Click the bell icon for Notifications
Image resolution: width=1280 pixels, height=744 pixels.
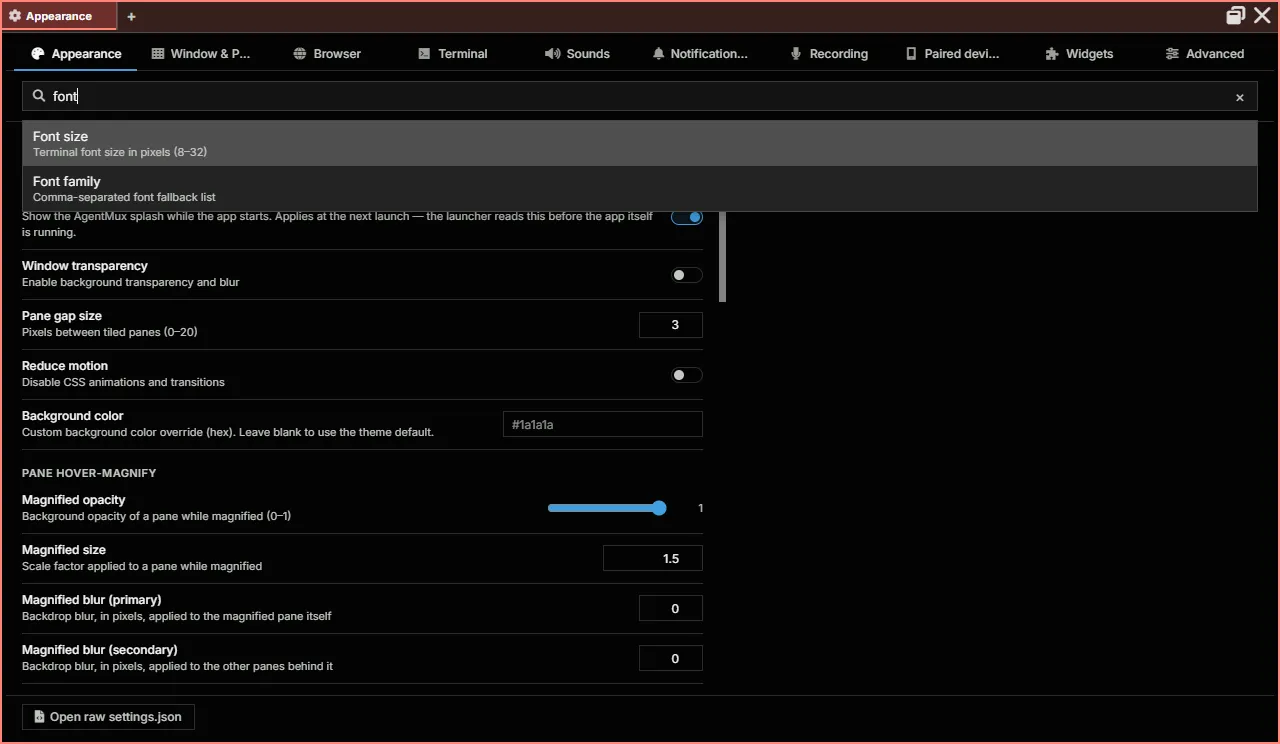click(658, 54)
